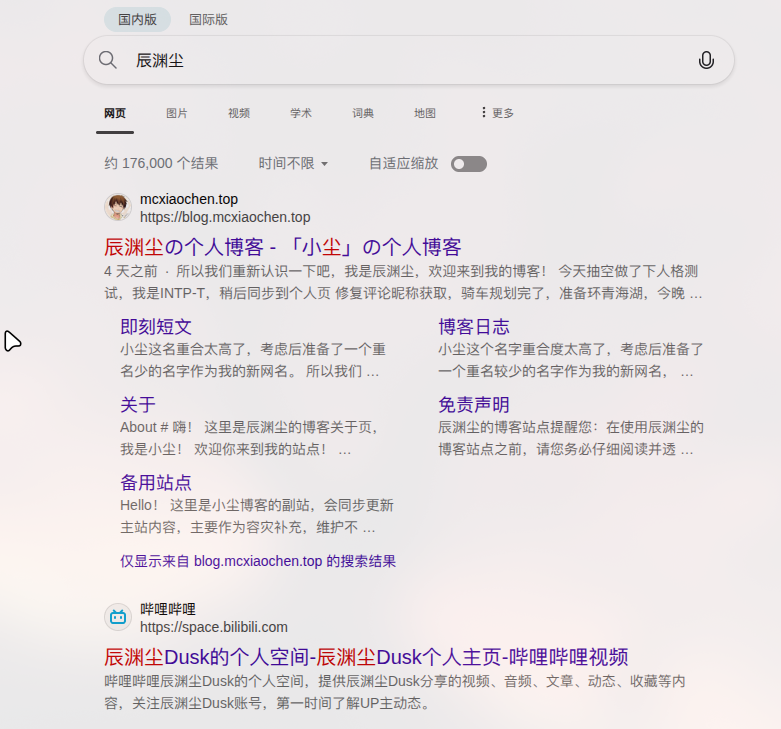Select the 视频 results tab

[x=239, y=113]
